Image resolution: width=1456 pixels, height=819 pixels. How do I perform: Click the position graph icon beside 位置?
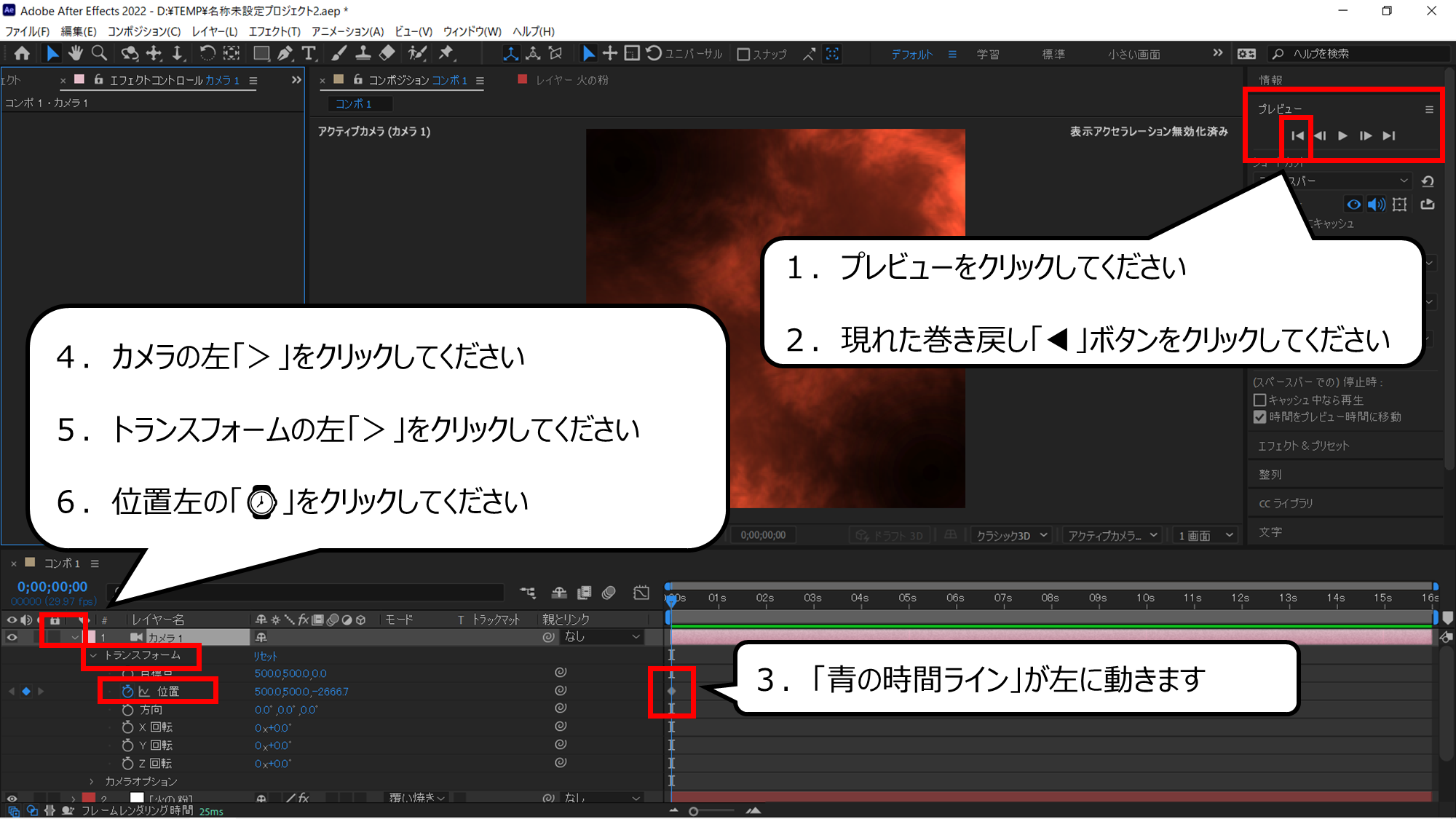144,691
